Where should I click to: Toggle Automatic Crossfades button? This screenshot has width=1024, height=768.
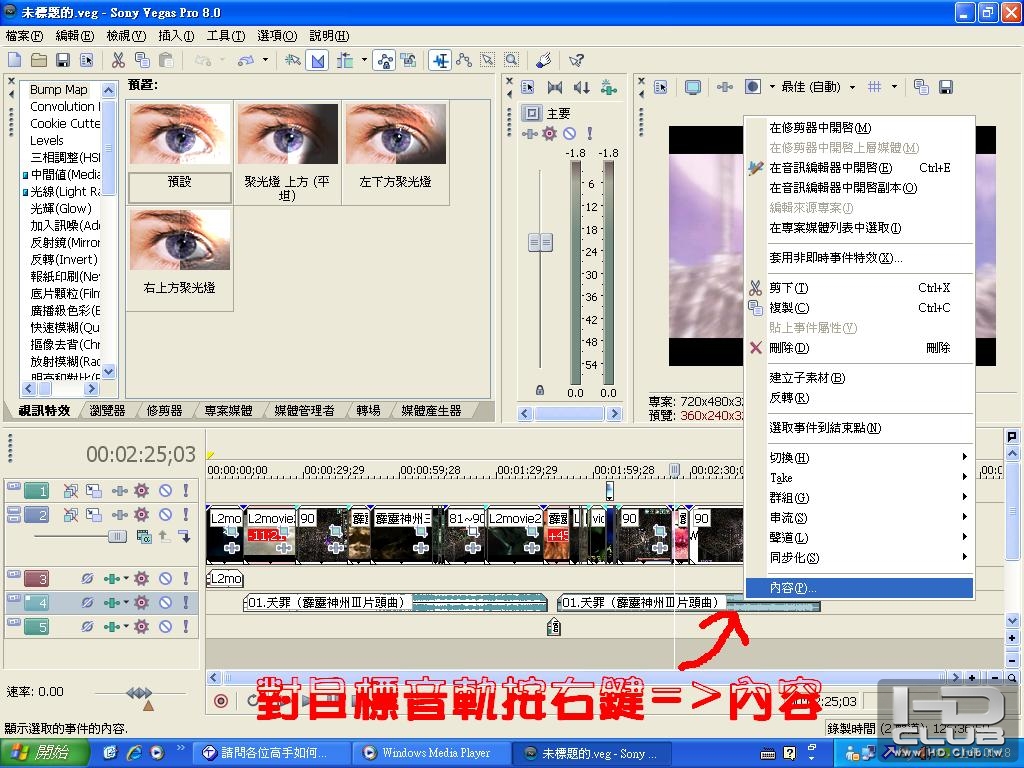point(318,61)
